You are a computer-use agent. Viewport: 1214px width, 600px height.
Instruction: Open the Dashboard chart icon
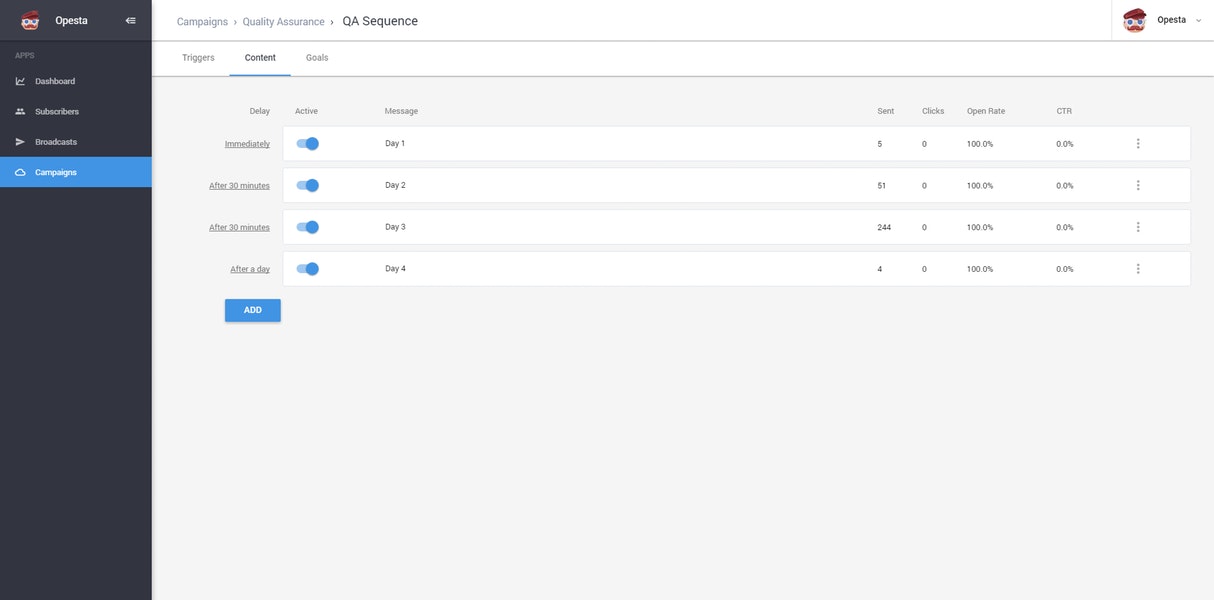[x=20, y=81]
